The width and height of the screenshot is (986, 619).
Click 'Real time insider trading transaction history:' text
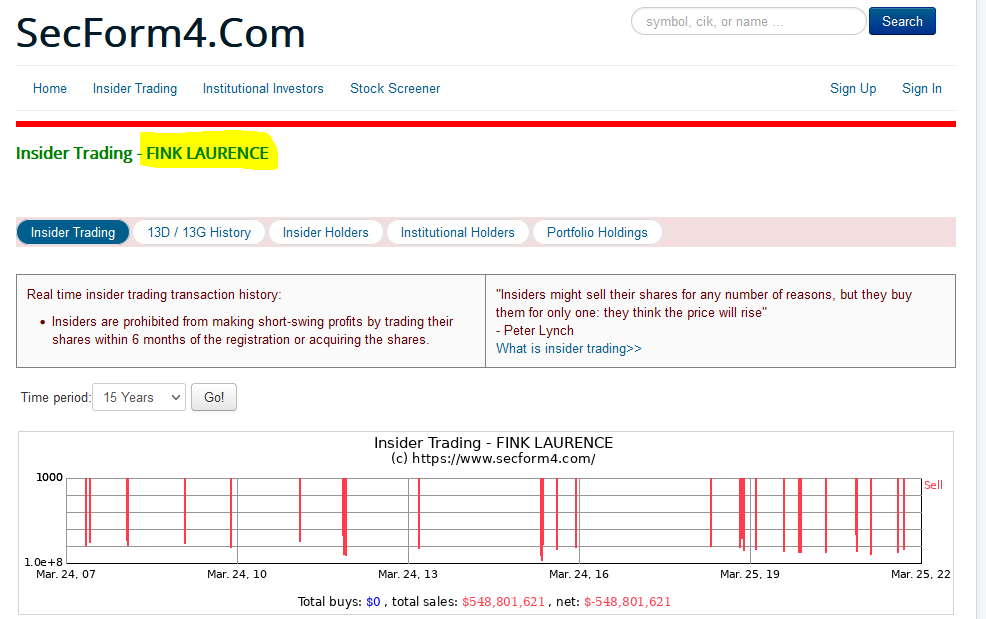point(154,294)
